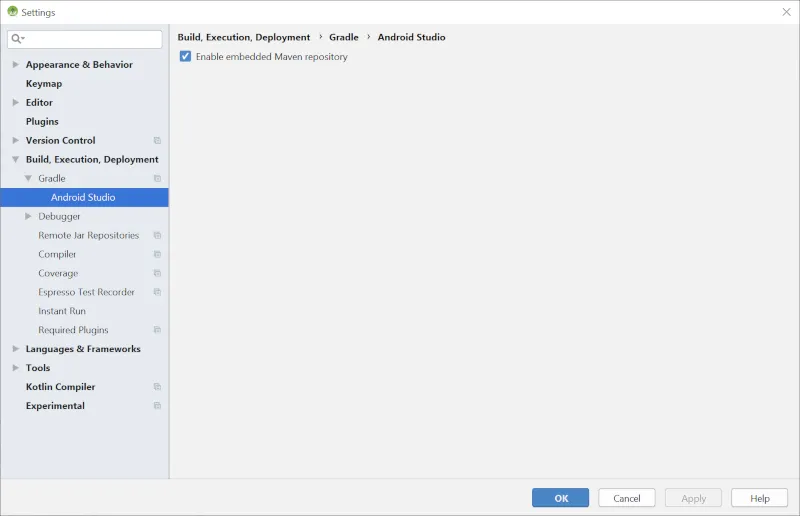Open Experimental settings page
This screenshot has height=516, width=800.
55,406
